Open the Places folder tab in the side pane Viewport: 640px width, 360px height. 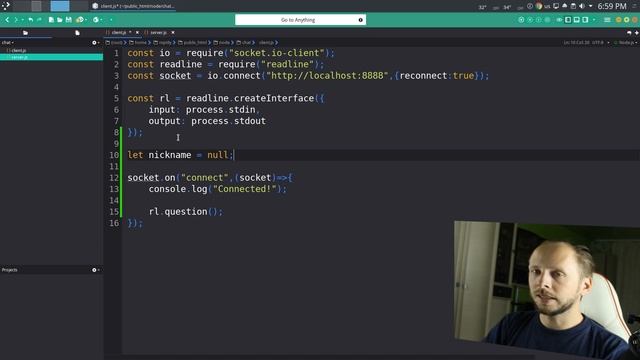click(x=25, y=33)
